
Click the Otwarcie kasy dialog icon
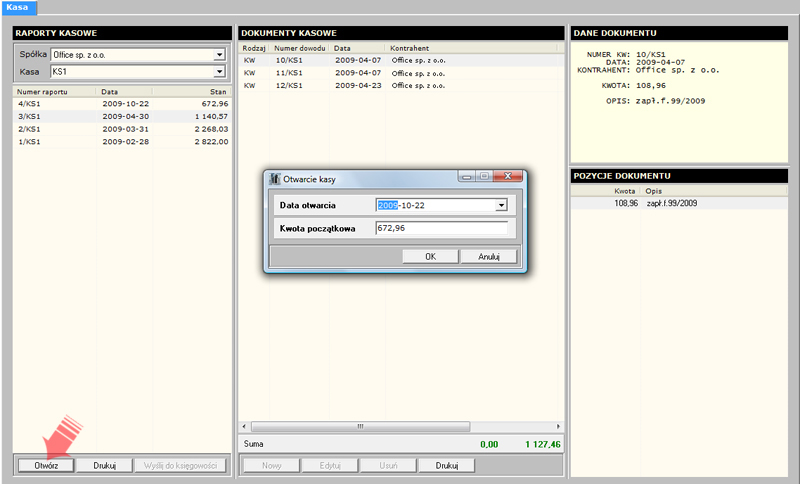[x=275, y=179]
